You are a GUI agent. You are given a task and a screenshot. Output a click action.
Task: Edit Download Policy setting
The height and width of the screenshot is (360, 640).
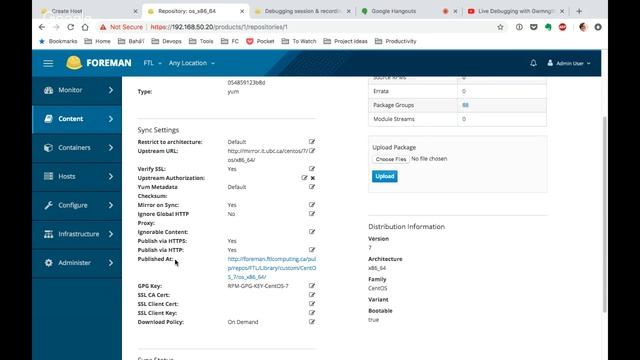tap(312, 322)
